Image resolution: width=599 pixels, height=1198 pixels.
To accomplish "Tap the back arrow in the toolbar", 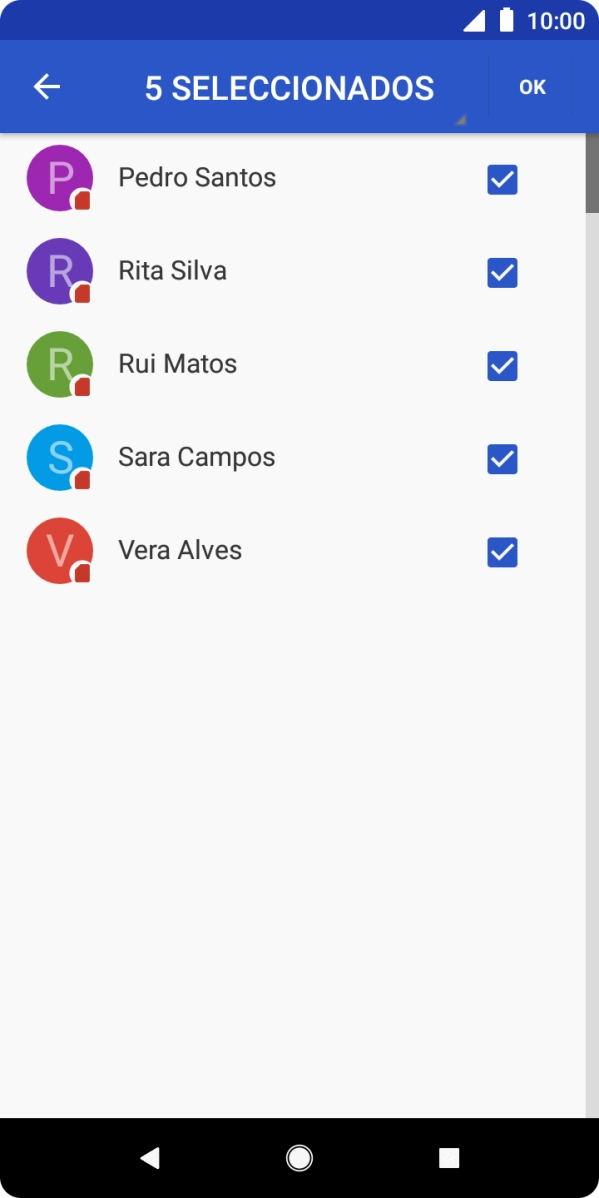I will 46,86.
